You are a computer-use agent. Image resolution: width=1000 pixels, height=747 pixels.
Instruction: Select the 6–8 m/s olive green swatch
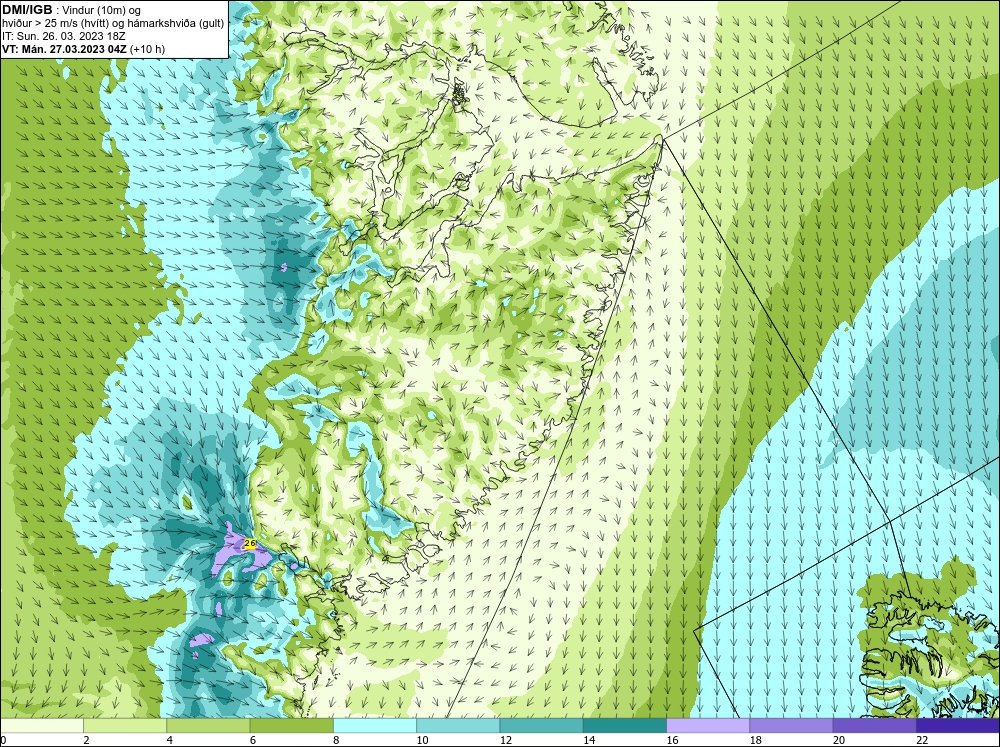[291, 726]
